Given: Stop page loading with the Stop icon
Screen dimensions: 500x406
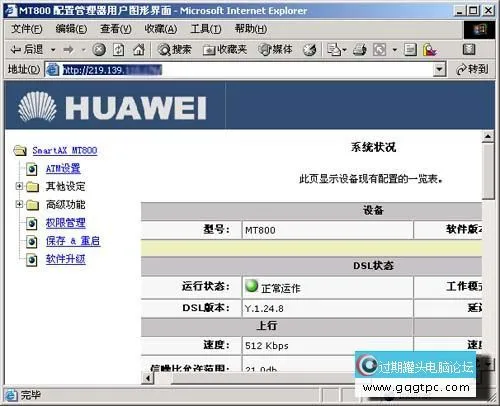Looking at the screenshot, I should tap(99, 50).
